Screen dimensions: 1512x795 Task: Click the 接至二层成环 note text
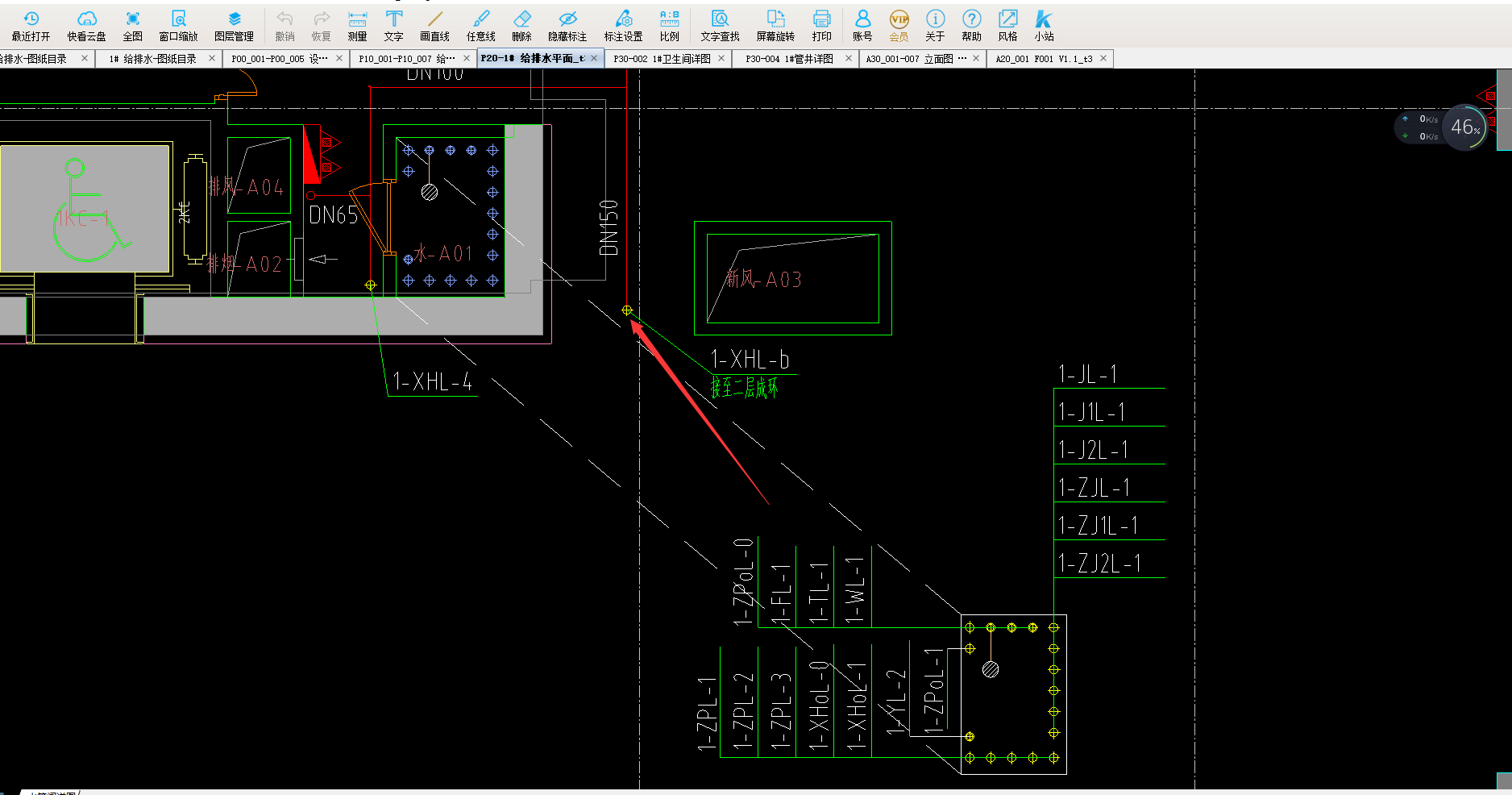(x=744, y=388)
